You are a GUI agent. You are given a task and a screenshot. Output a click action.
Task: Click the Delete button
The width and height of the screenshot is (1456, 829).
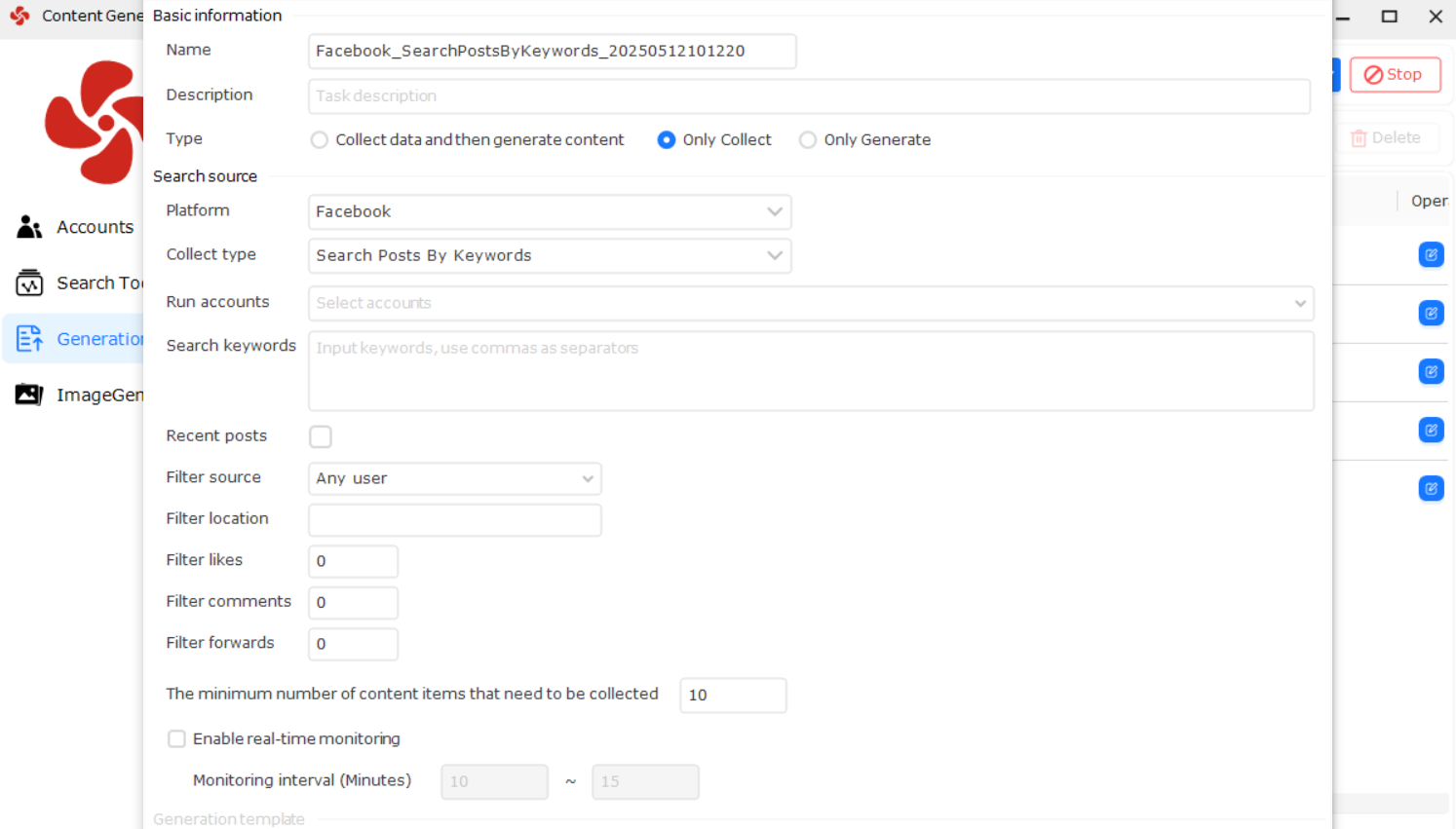(1386, 138)
